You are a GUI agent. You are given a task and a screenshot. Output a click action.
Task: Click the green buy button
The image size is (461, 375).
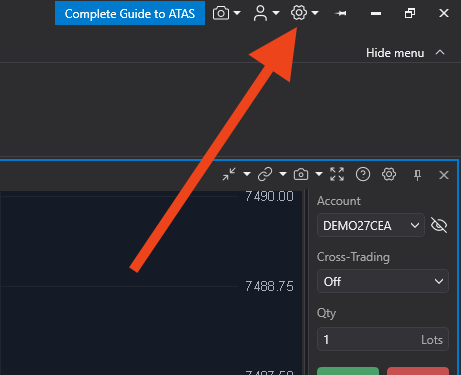pos(348,371)
